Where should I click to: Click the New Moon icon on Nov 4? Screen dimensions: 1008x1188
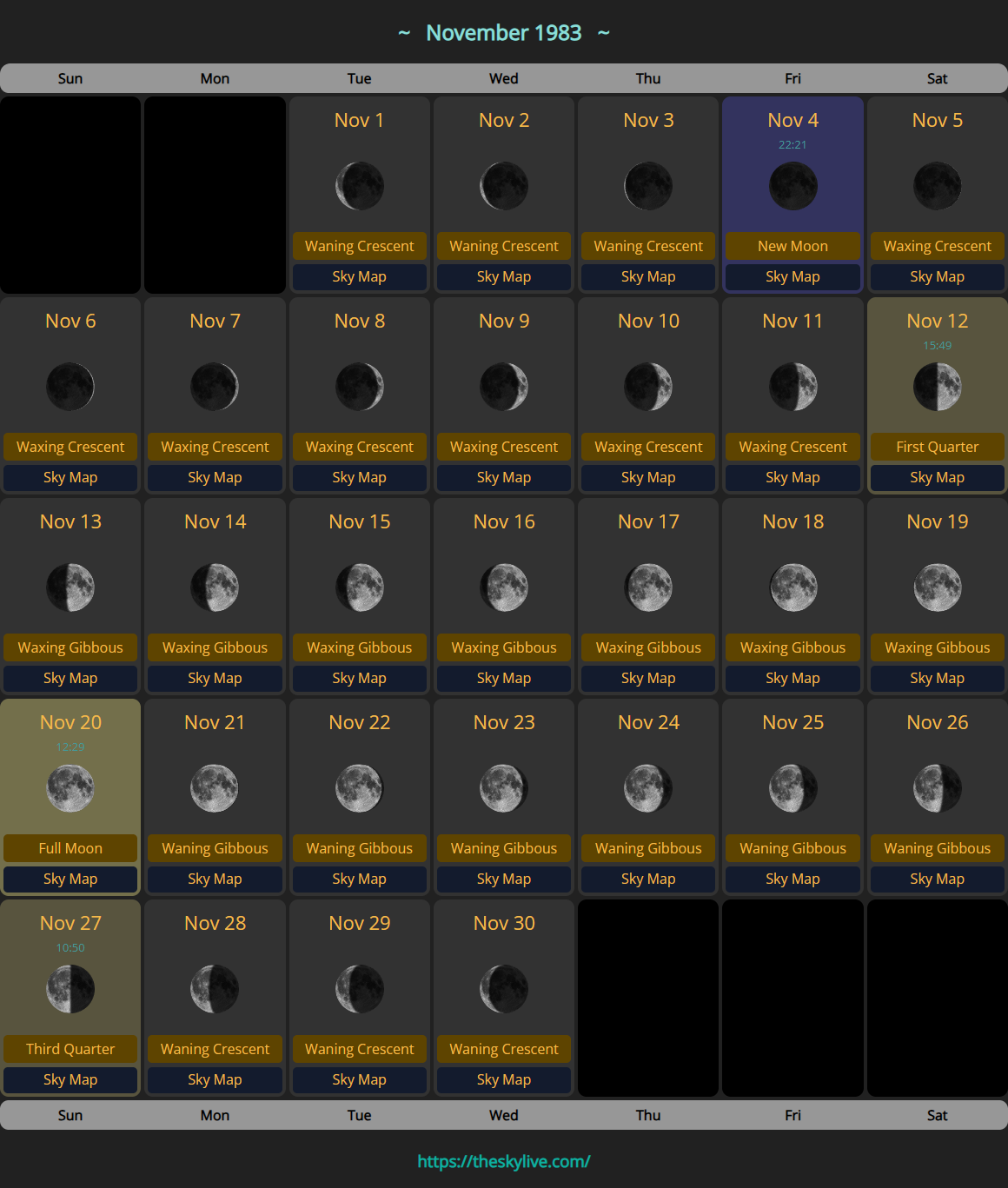pyautogui.click(x=792, y=186)
